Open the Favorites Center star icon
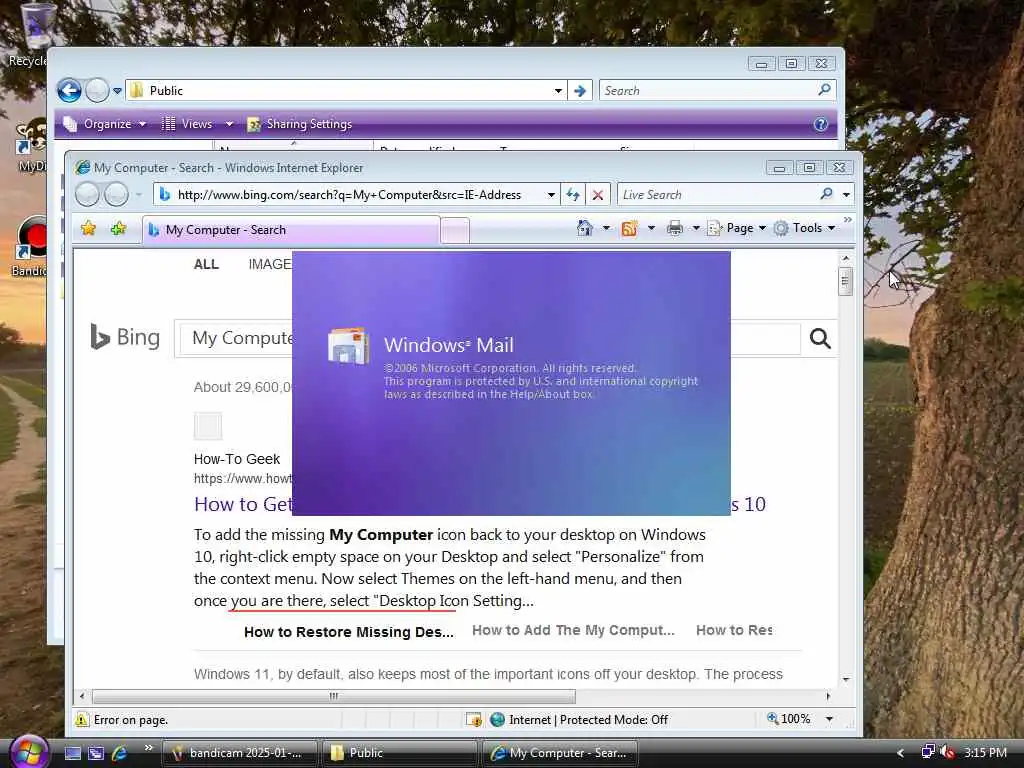The height and width of the screenshot is (768, 1024). pyautogui.click(x=88, y=229)
